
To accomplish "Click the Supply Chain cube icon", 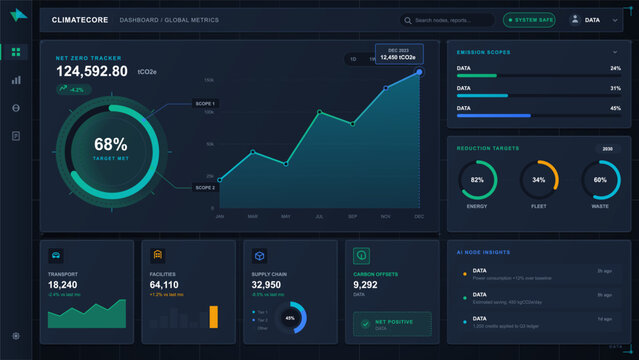I will pos(260,256).
